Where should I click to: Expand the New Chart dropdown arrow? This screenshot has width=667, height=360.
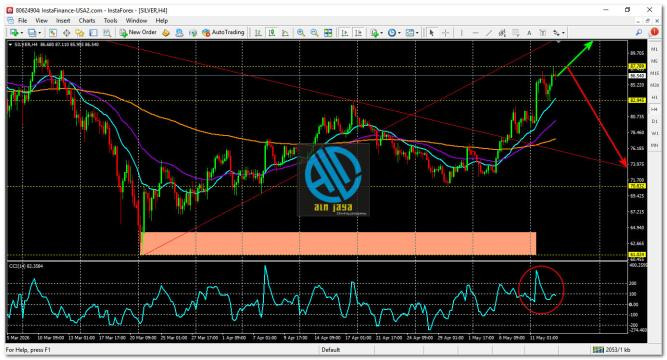[x=21, y=33]
